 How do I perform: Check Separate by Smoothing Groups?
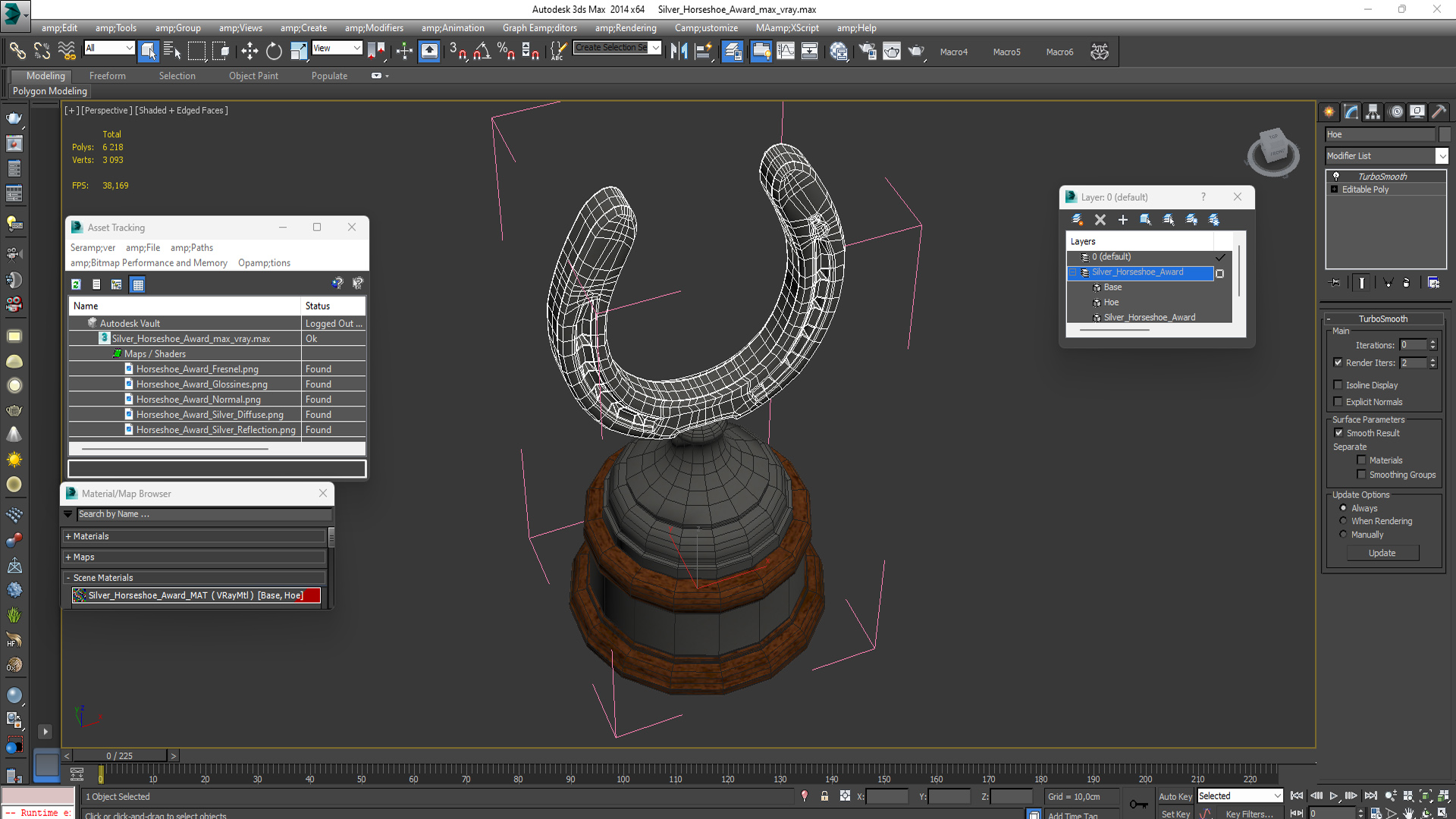pyautogui.click(x=1361, y=475)
